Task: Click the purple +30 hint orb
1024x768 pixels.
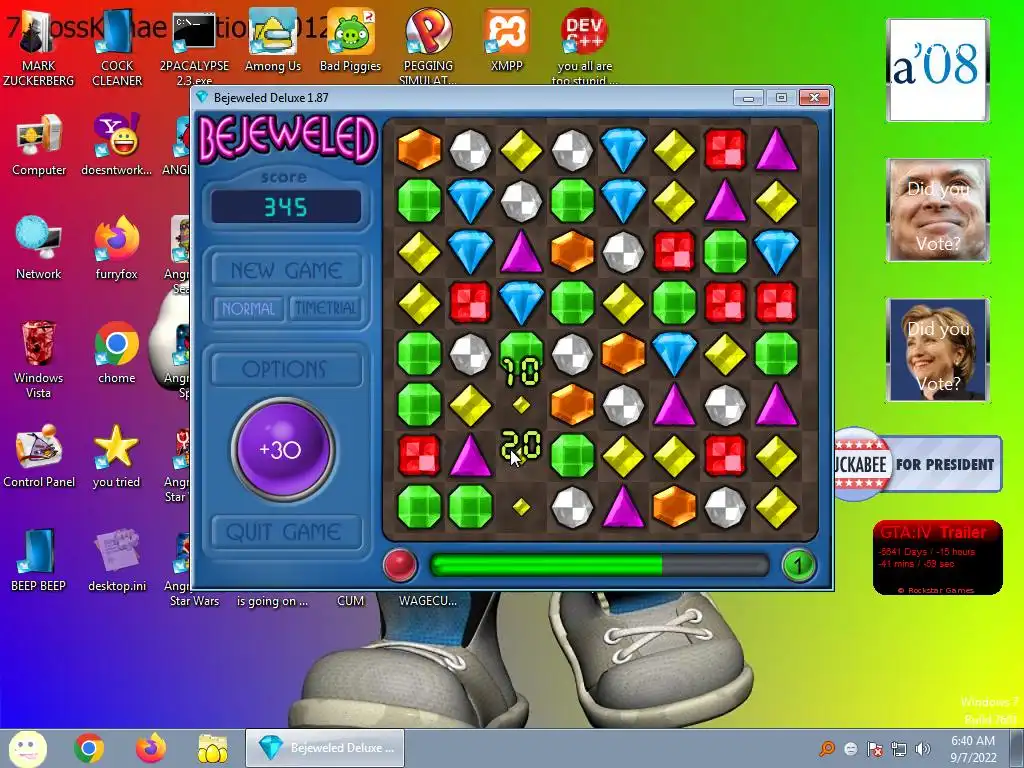Action: click(x=283, y=449)
